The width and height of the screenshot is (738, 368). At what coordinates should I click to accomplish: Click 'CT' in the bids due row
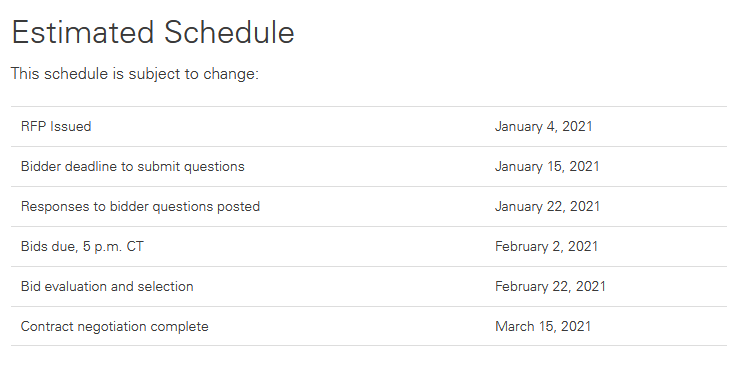click(135, 247)
